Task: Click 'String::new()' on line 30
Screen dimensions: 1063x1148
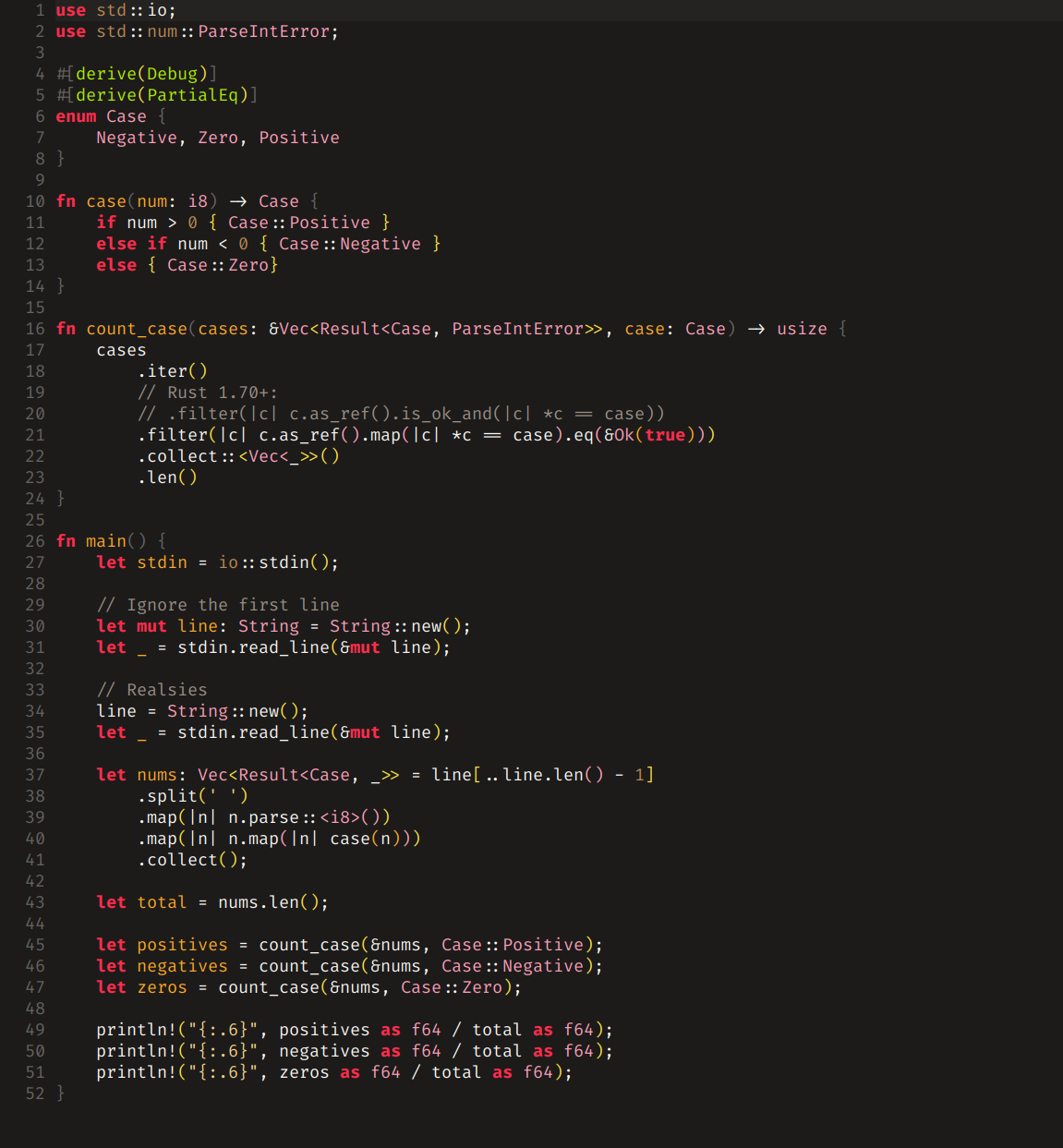Action: (395, 626)
